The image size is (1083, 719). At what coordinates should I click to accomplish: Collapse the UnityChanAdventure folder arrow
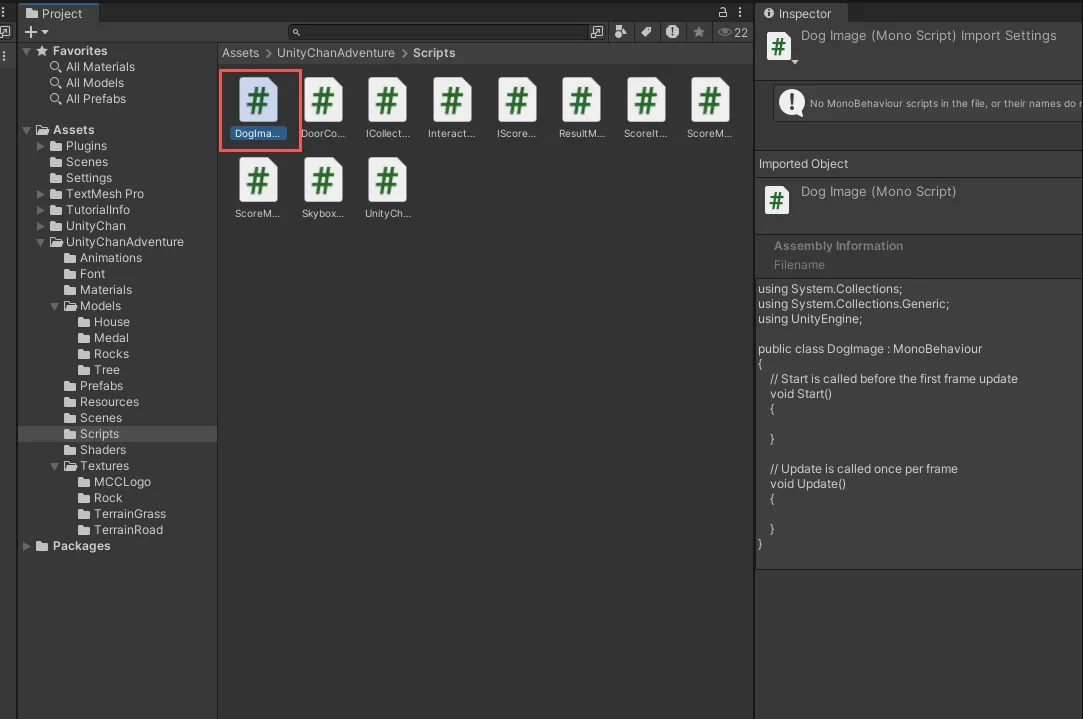click(41, 242)
